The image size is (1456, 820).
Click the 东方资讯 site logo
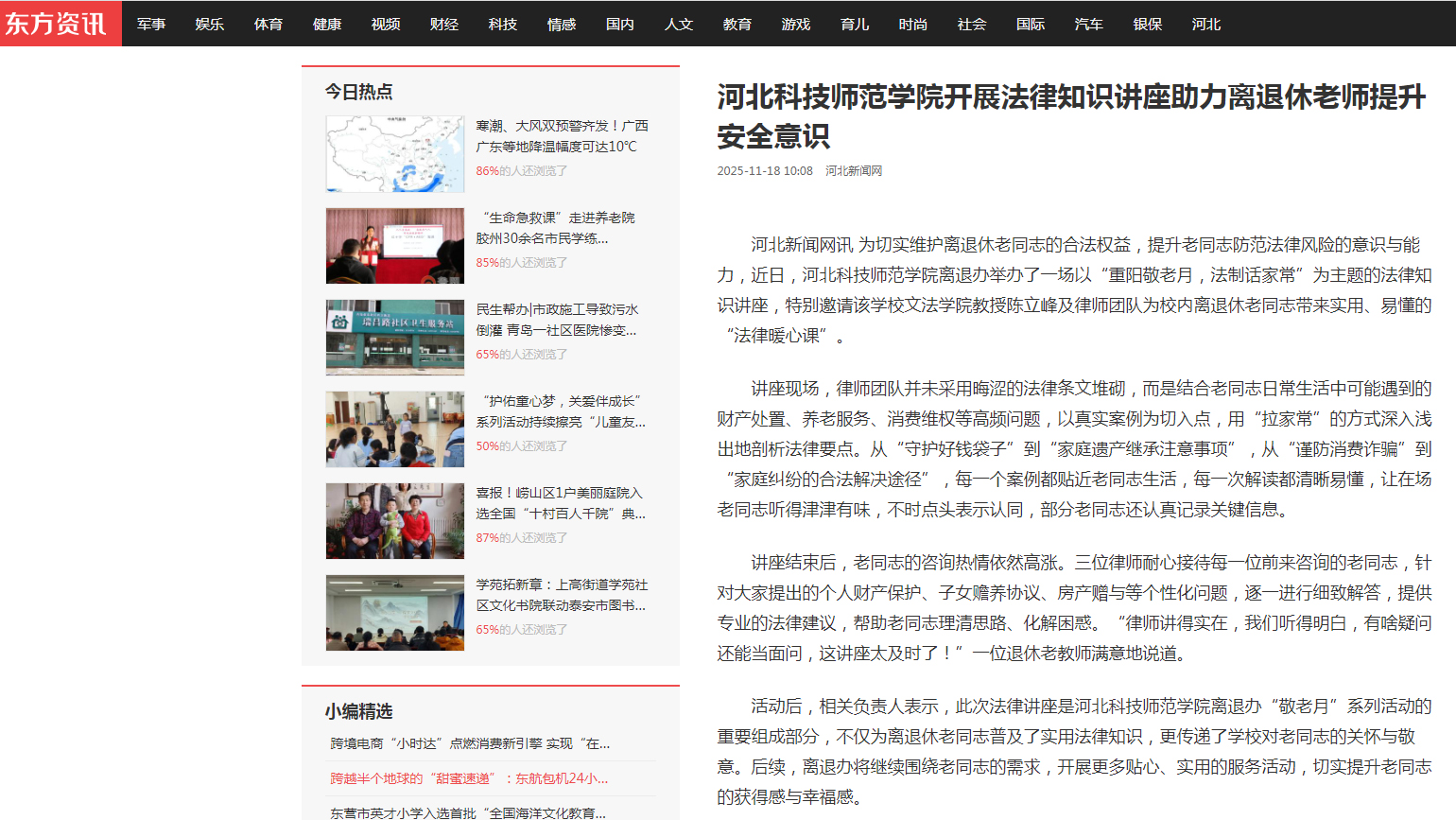pyautogui.click(x=59, y=24)
